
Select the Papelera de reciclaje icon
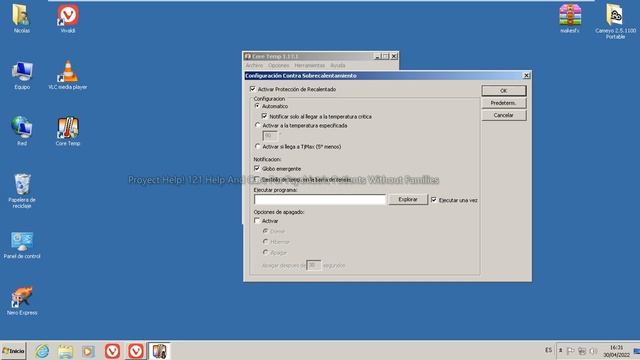[22, 191]
